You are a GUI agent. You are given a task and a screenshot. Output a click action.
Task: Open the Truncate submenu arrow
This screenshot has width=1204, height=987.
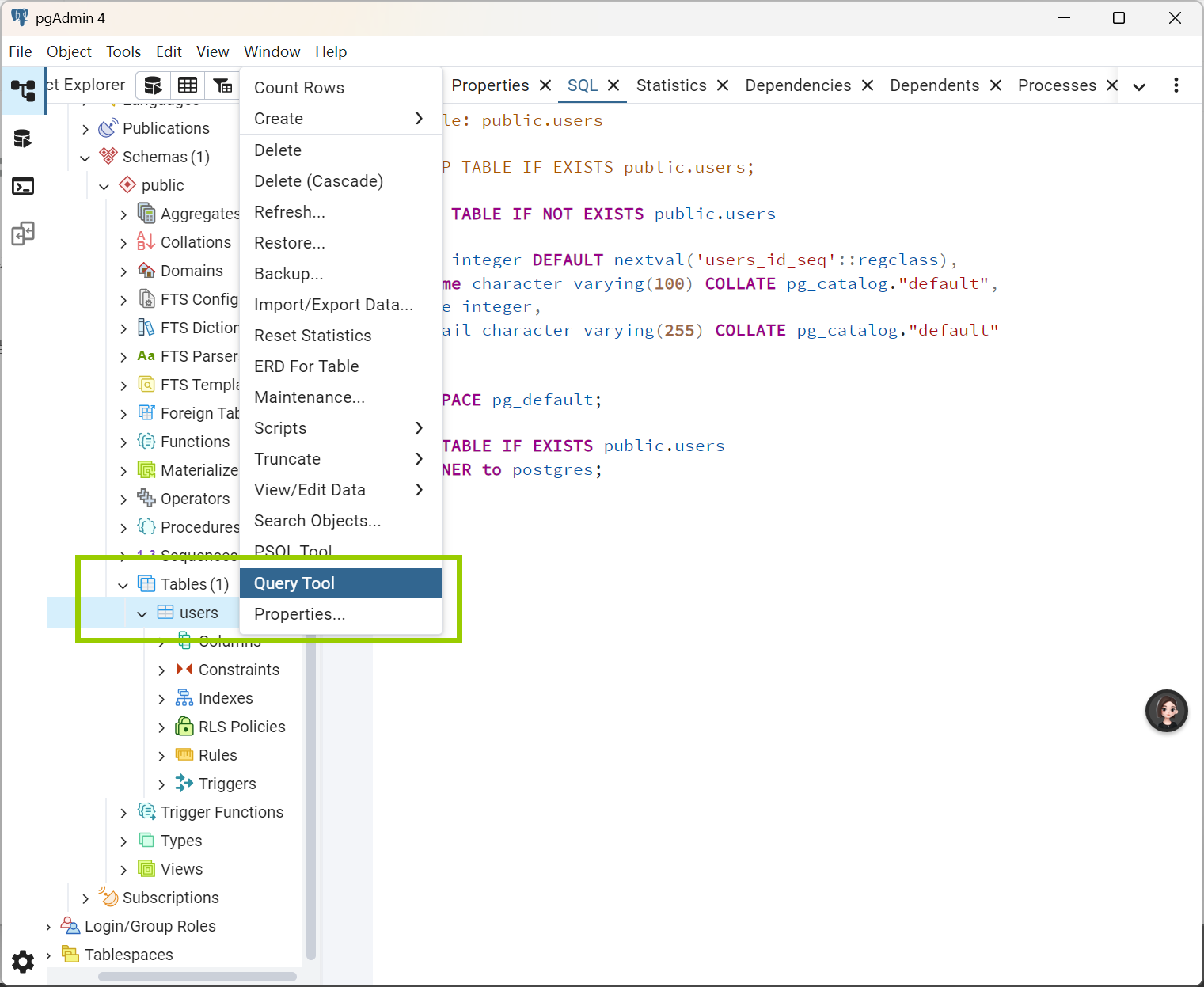click(419, 459)
